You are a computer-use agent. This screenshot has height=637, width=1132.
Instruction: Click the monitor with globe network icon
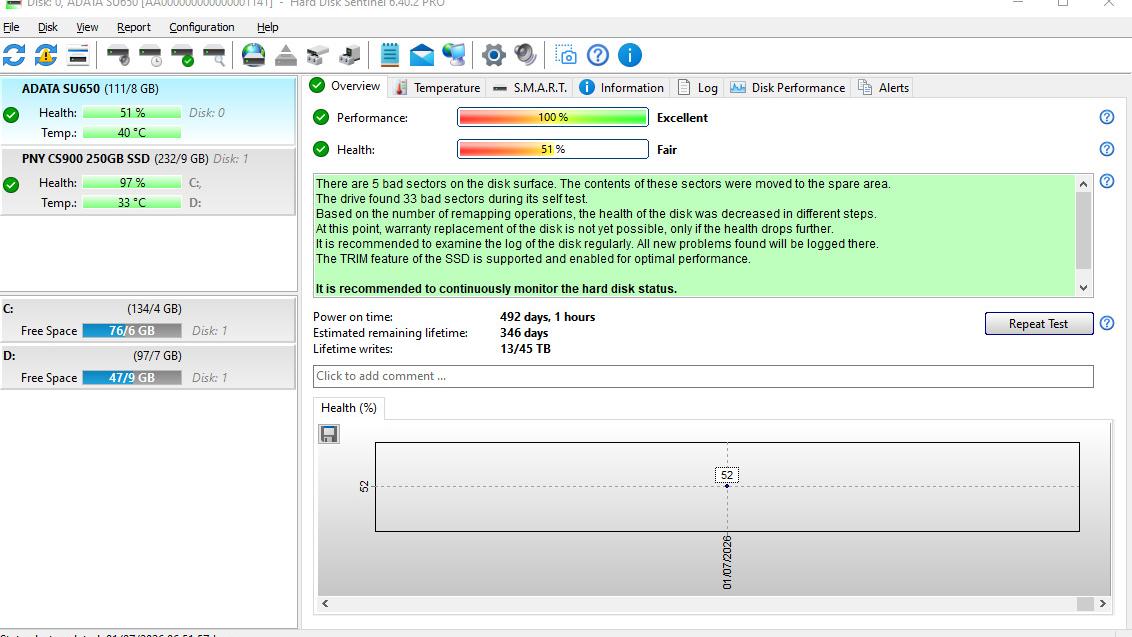[454, 55]
